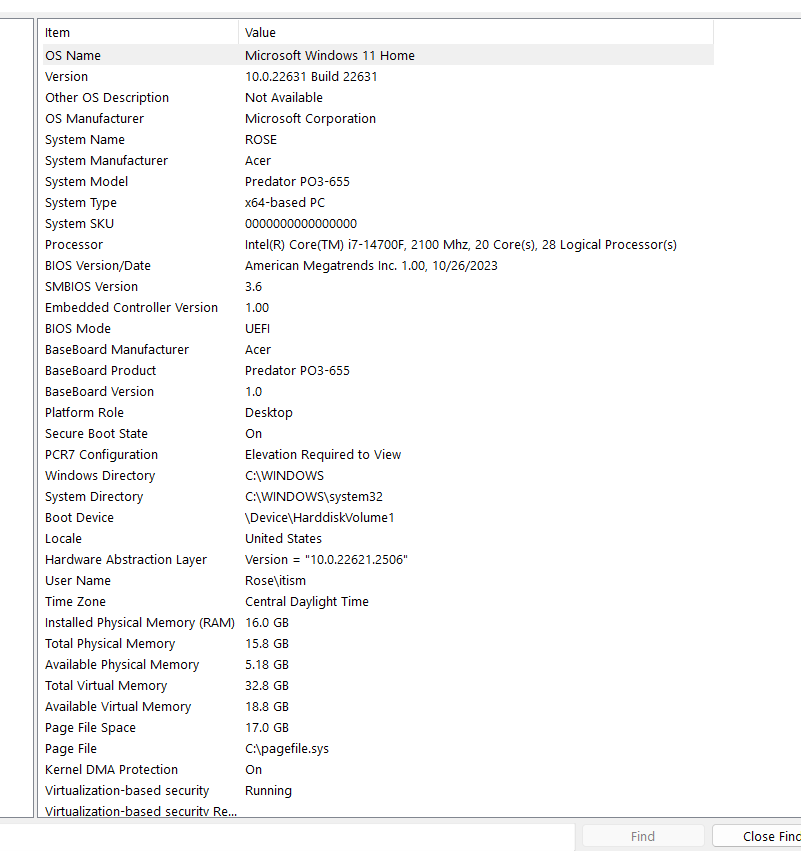This screenshot has width=801, height=851.
Task: Select Other OS Description row
Action: [x=378, y=98]
